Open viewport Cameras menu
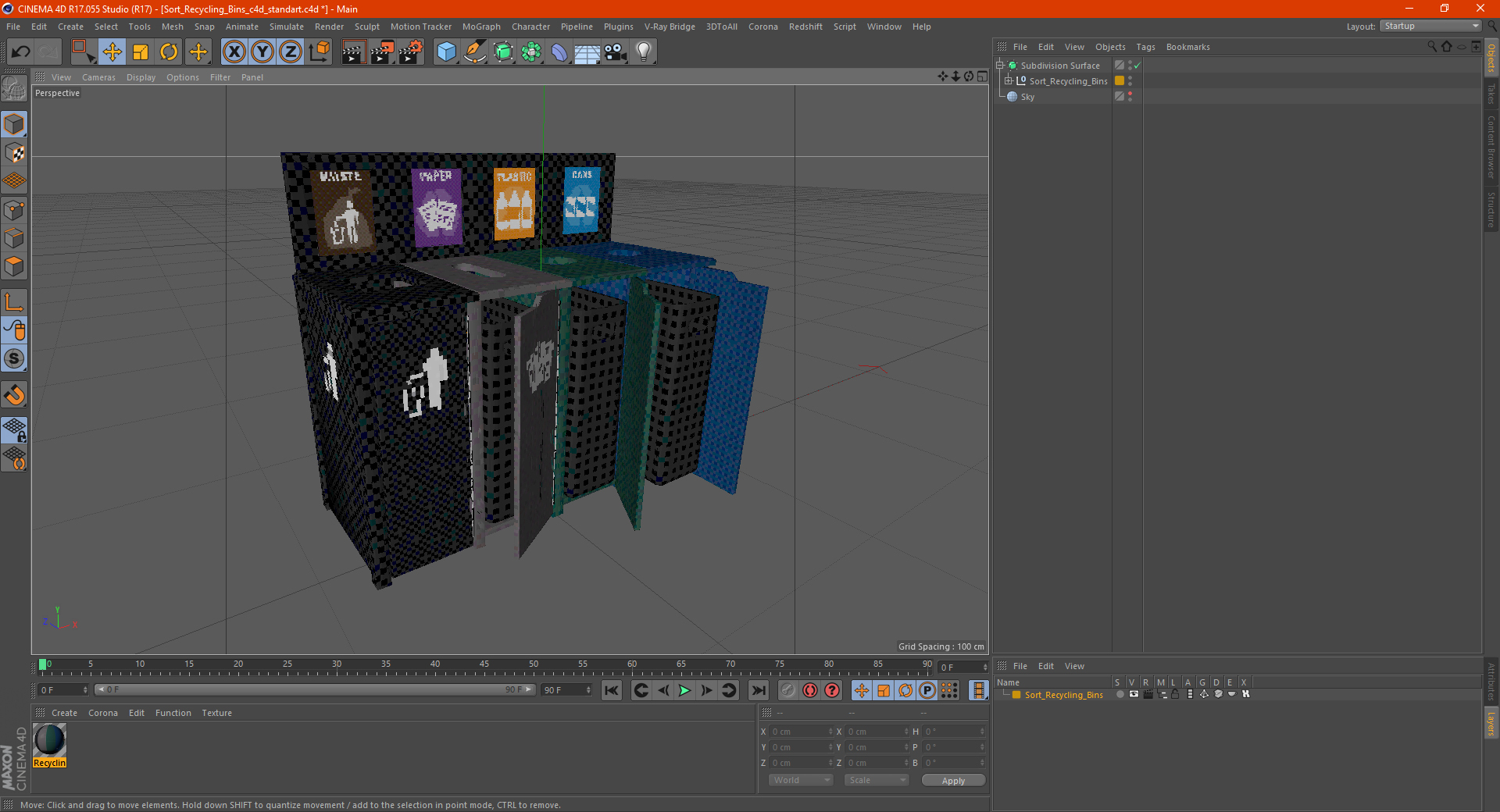The width and height of the screenshot is (1500, 812). [98, 77]
